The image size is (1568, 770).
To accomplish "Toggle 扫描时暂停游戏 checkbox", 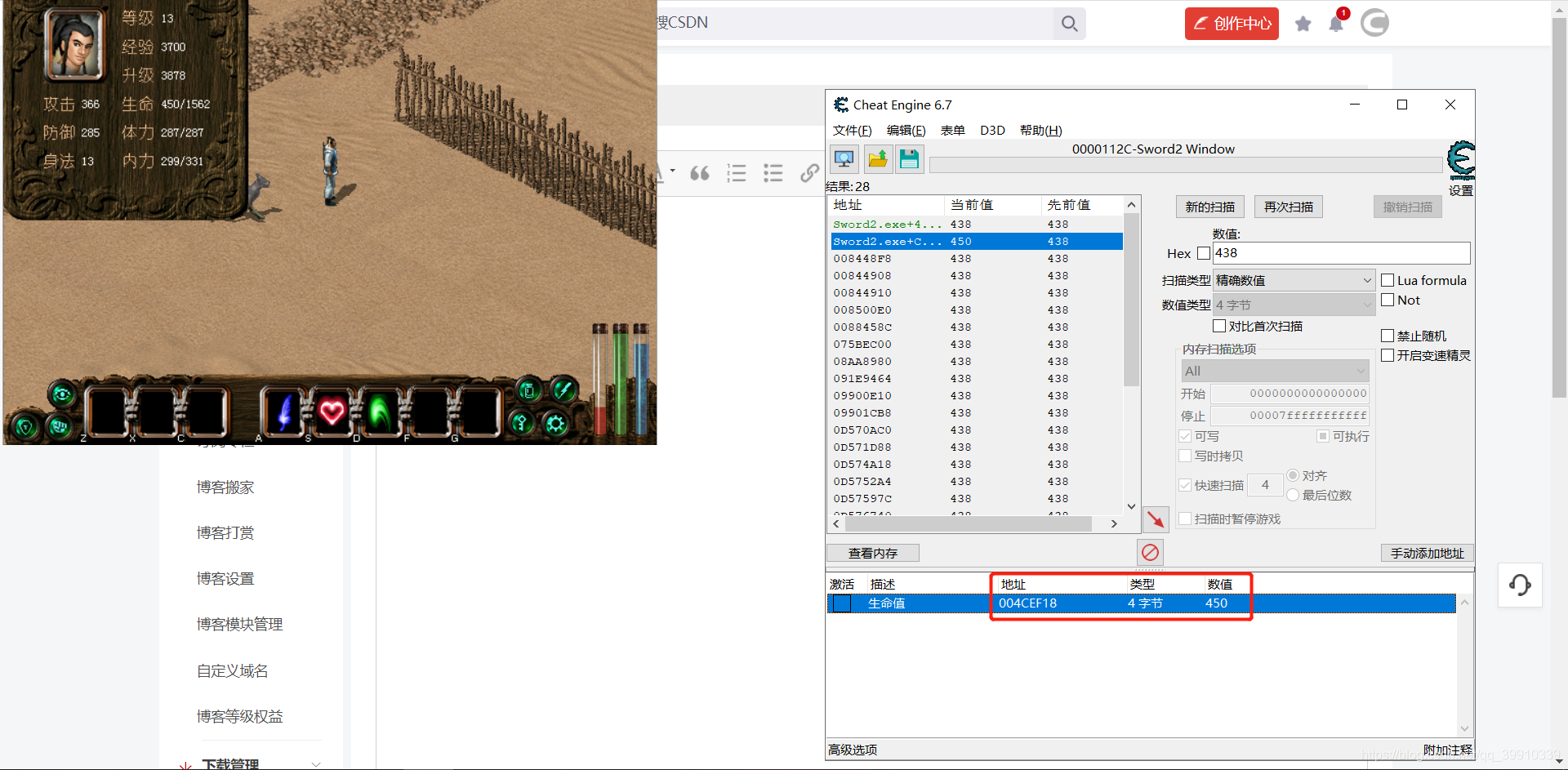I will click(1185, 519).
